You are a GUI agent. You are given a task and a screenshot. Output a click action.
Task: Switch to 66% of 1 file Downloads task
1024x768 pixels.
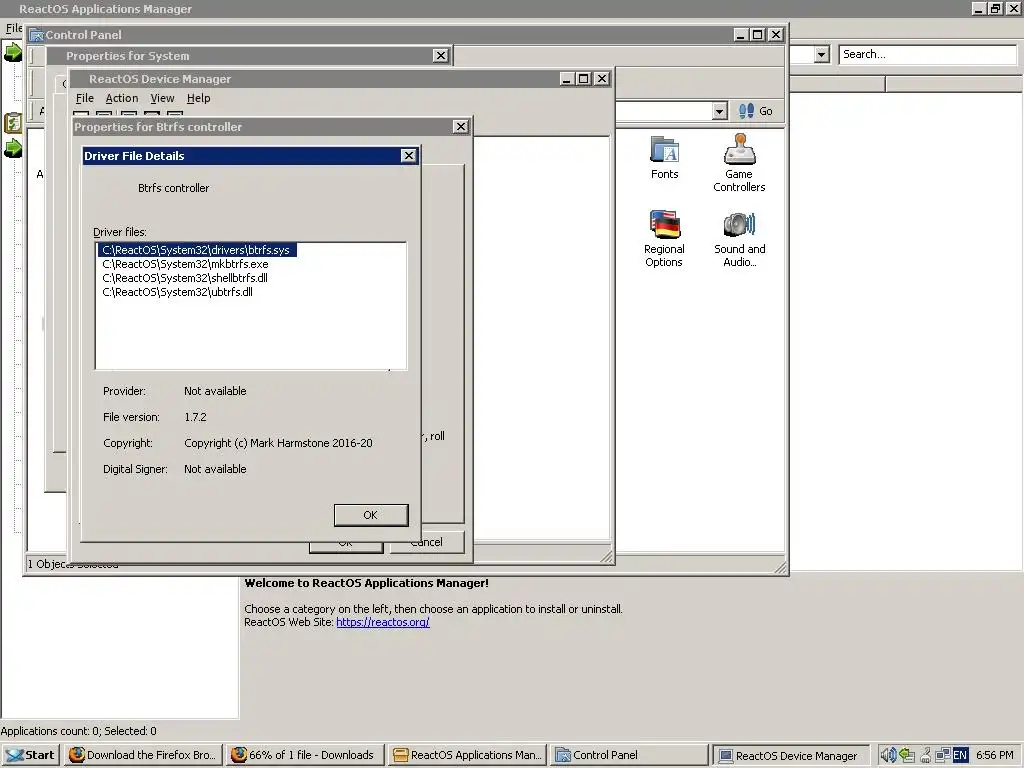coord(304,755)
